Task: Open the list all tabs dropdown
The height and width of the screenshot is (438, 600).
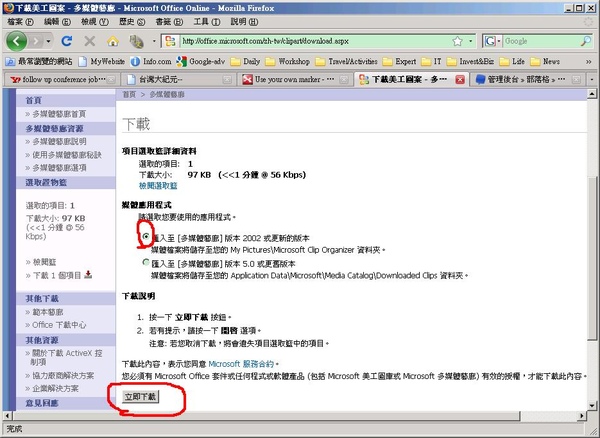Action: click(x=592, y=80)
